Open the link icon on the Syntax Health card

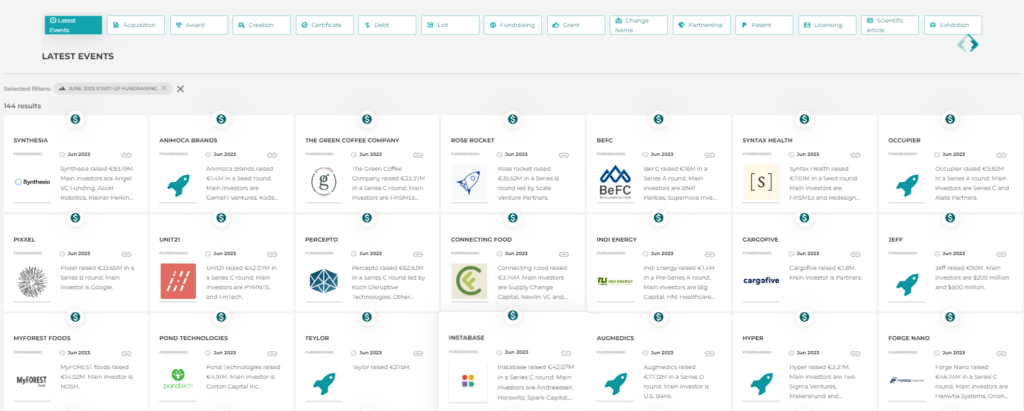coord(855,155)
